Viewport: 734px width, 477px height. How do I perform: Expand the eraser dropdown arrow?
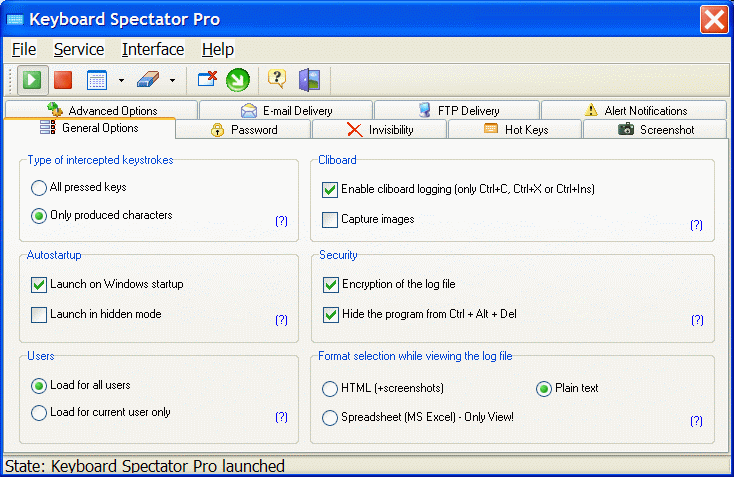click(x=172, y=81)
